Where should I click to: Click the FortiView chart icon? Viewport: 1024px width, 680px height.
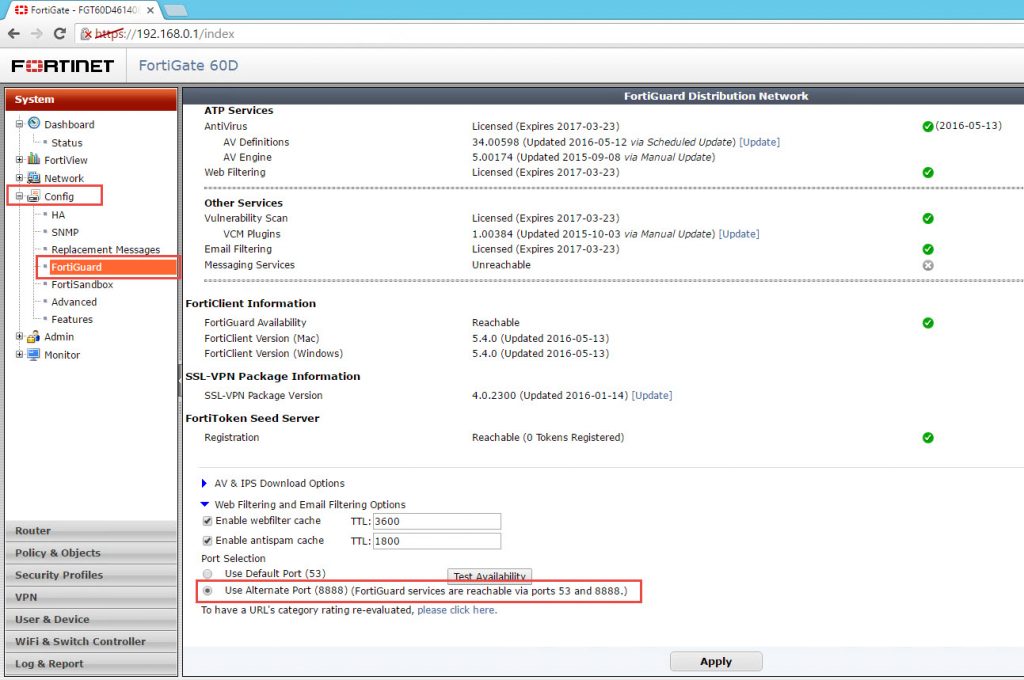click(x=33, y=160)
